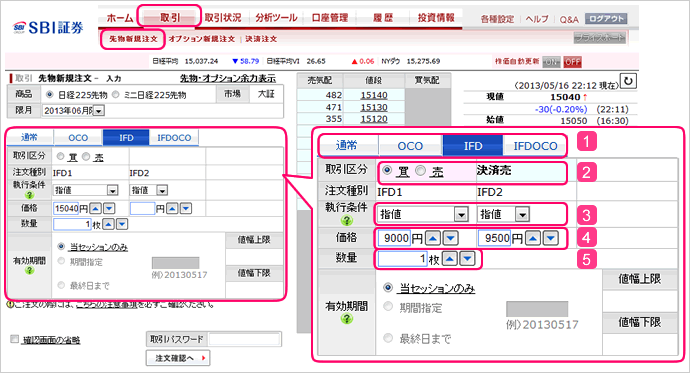690x373 pixels.
Task: Open green help icon under 執行条件 in enlarged callout
Action: coord(347,220)
